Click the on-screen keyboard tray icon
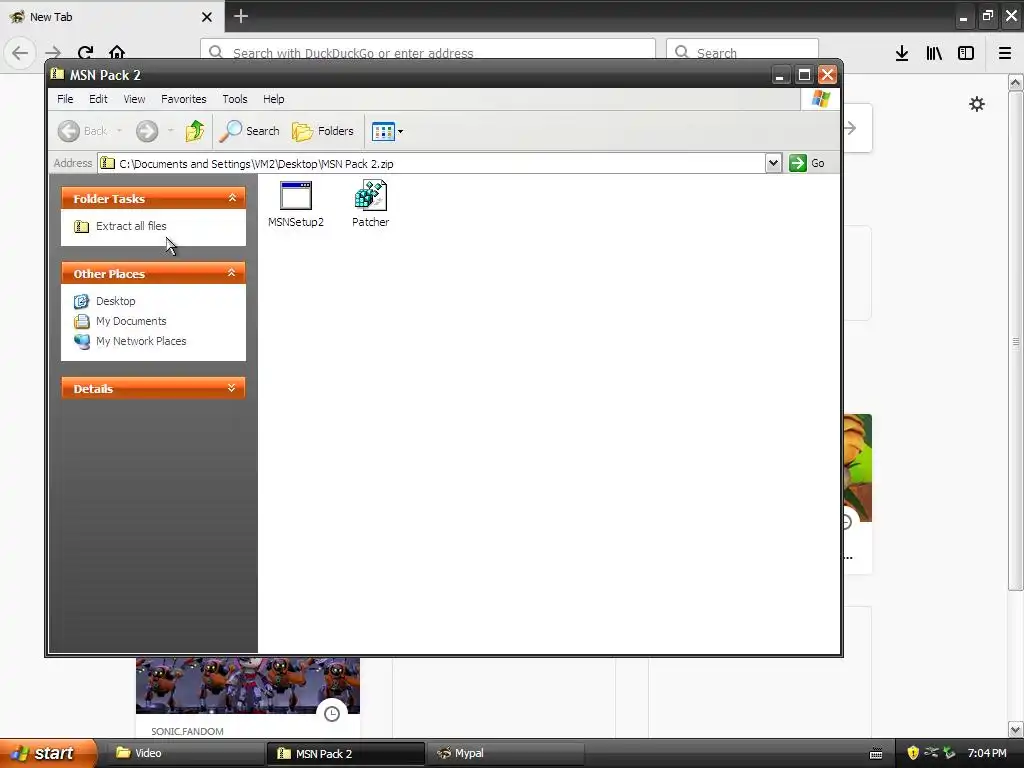The width and height of the screenshot is (1024, 768). click(876, 754)
